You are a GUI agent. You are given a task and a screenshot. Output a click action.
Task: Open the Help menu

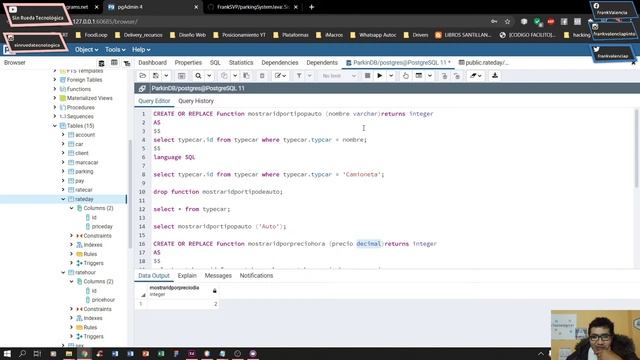click(141, 49)
